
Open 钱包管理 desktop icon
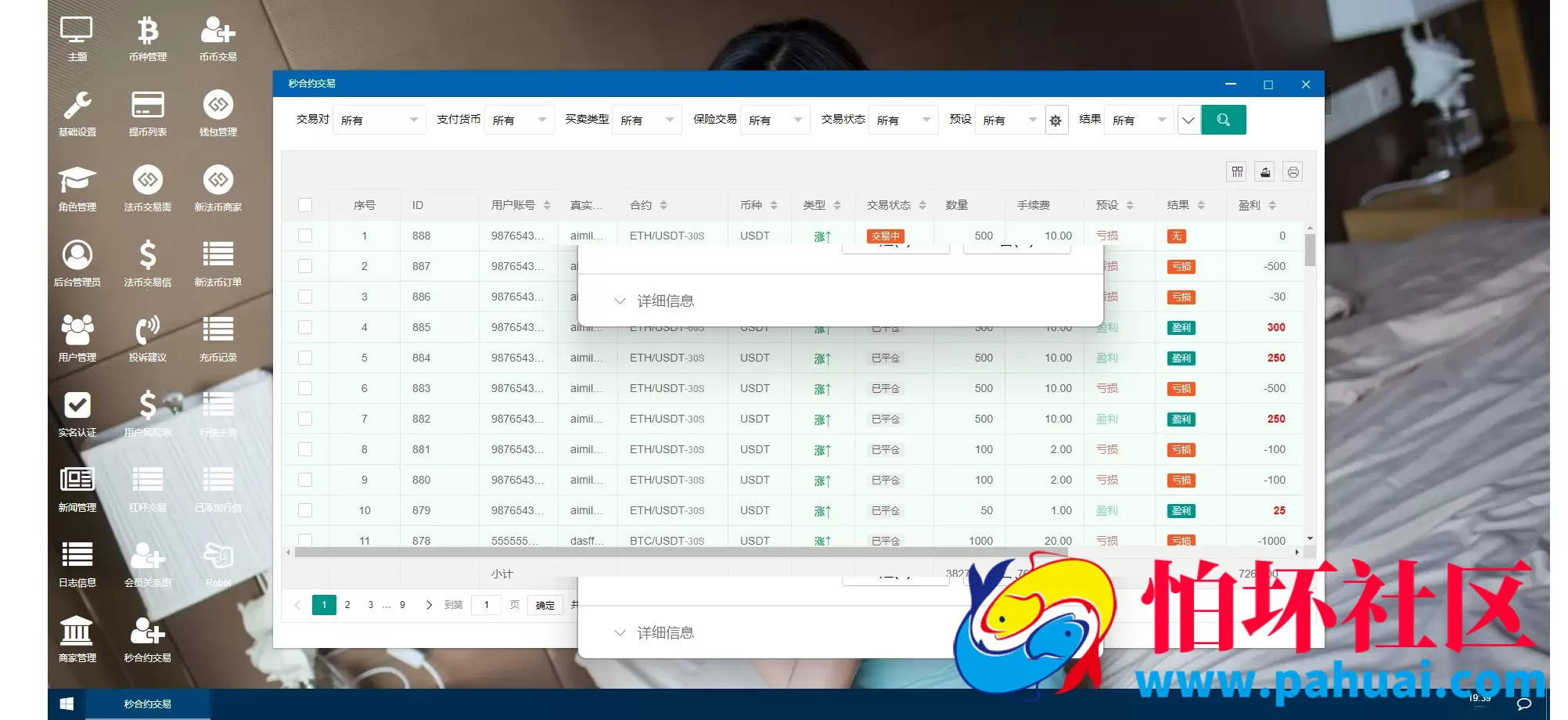pyautogui.click(x=218, y=114)
